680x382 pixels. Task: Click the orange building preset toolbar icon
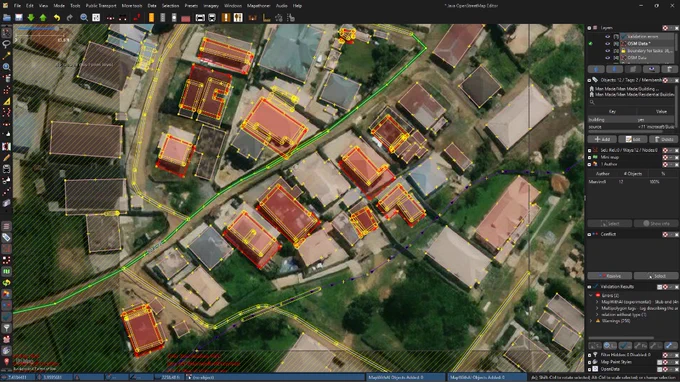(x=151, y=18)
